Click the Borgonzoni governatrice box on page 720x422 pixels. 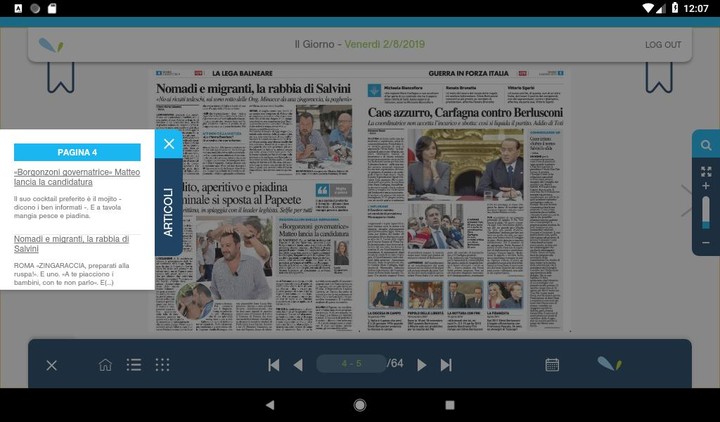315,246
